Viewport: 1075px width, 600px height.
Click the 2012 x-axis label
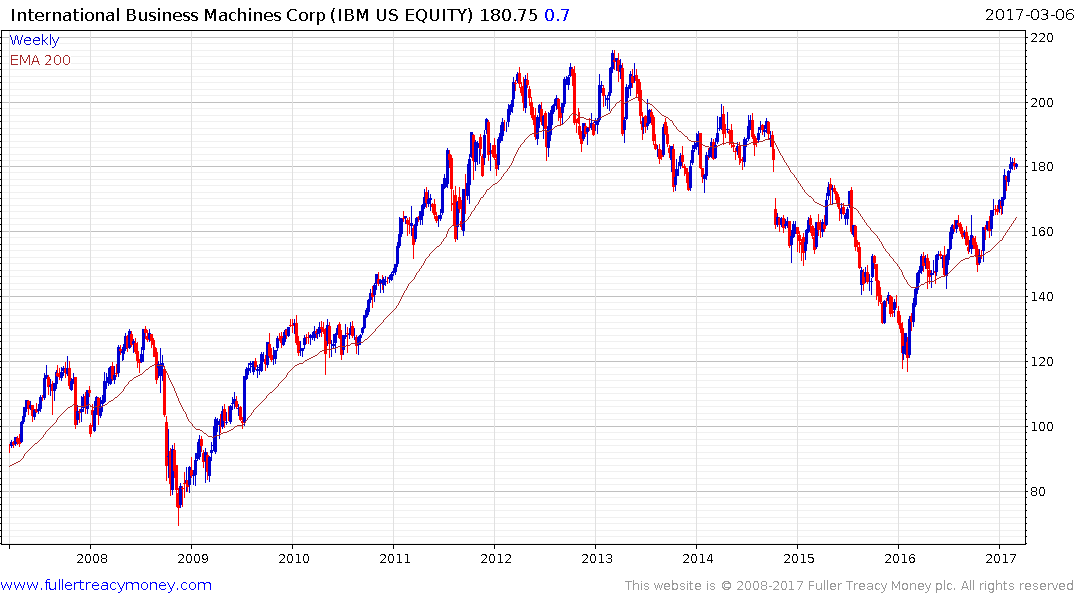click(496, 558)
